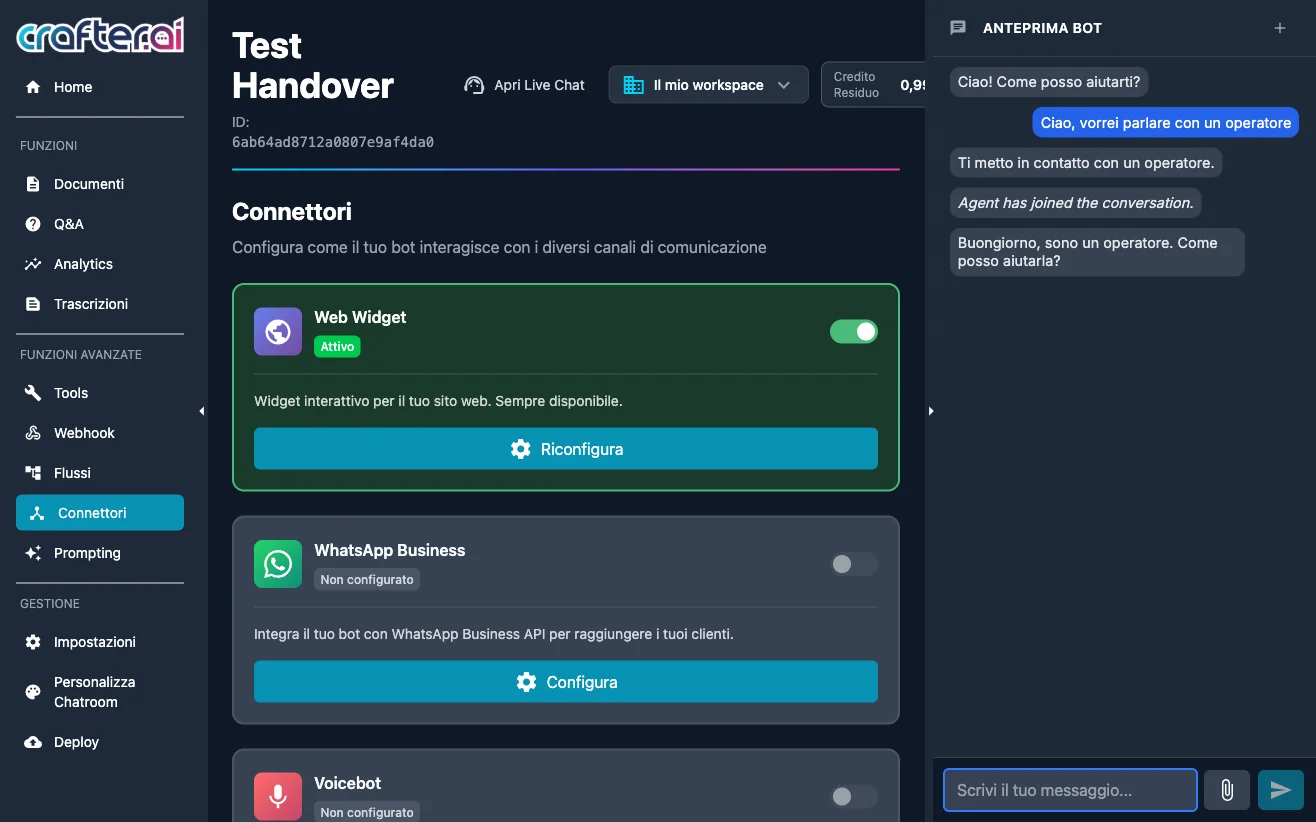Collapse the left sidebar with arrow handle

point(201,411)
